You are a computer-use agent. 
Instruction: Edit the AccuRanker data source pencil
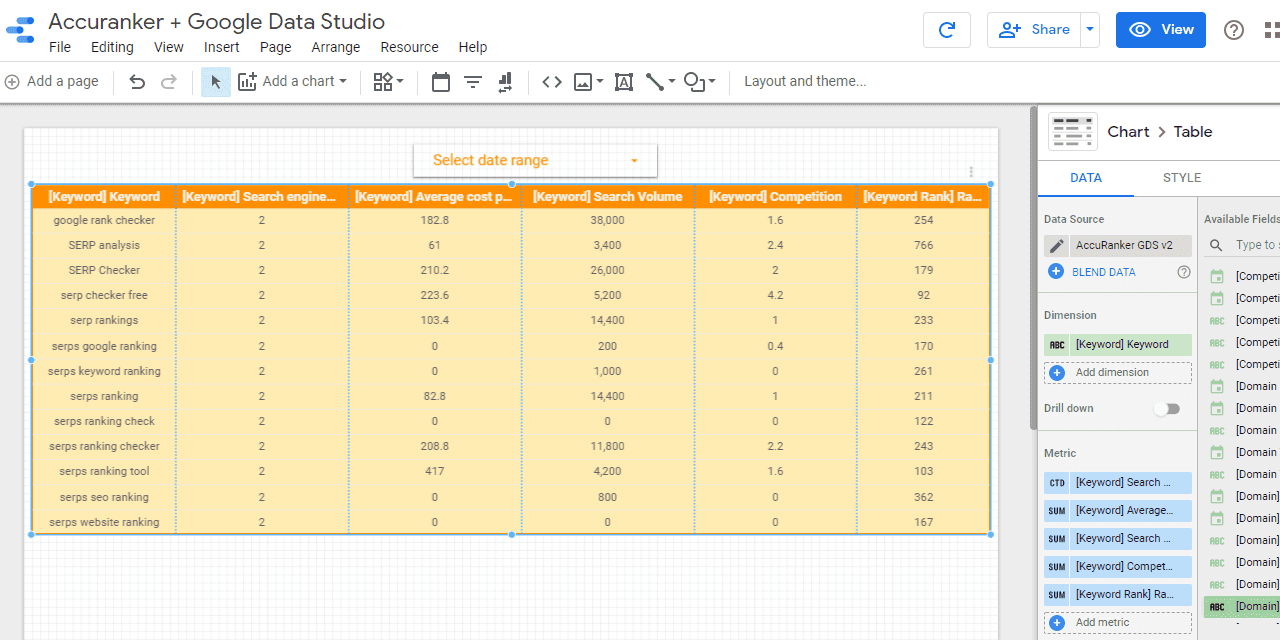pyautogui.click(x=1056, y=246)
